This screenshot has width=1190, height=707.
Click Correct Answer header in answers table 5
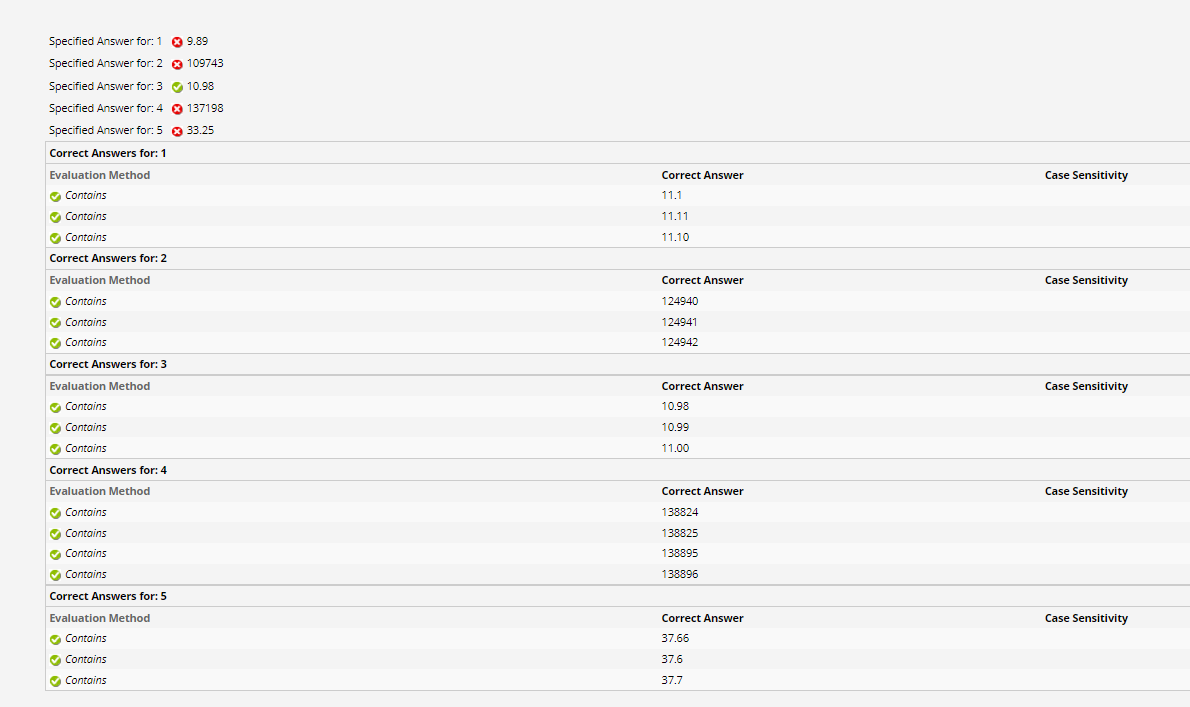click(x=702, y=618)
